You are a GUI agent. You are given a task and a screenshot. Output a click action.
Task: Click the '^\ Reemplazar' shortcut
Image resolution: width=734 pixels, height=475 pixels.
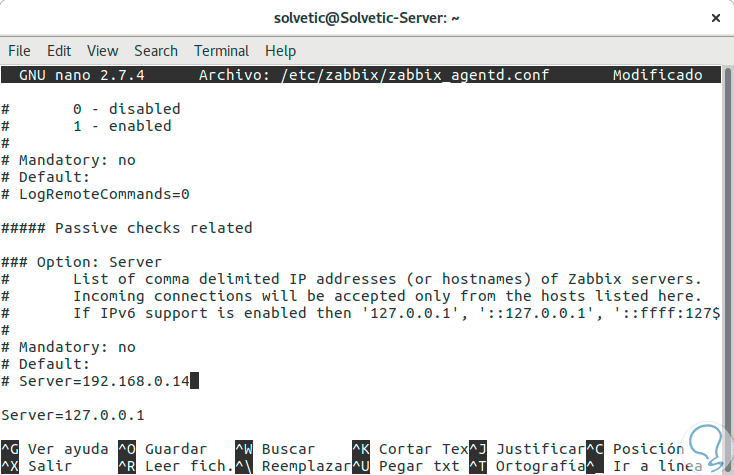coord(293,466)
